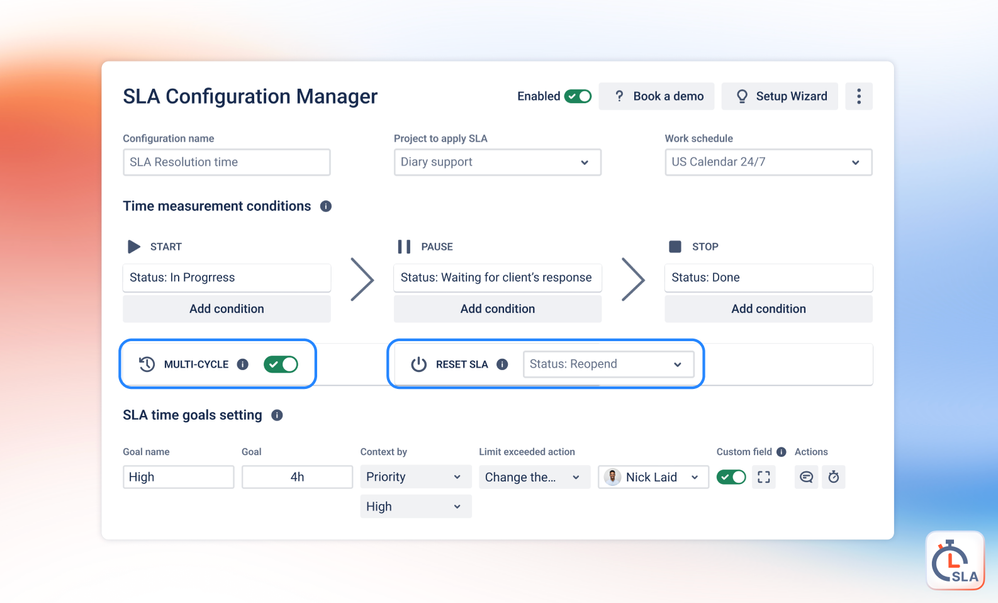The width and height of the screenshot is (998, 603).
Task: Click the START play icon
Action: pos(134,246)
